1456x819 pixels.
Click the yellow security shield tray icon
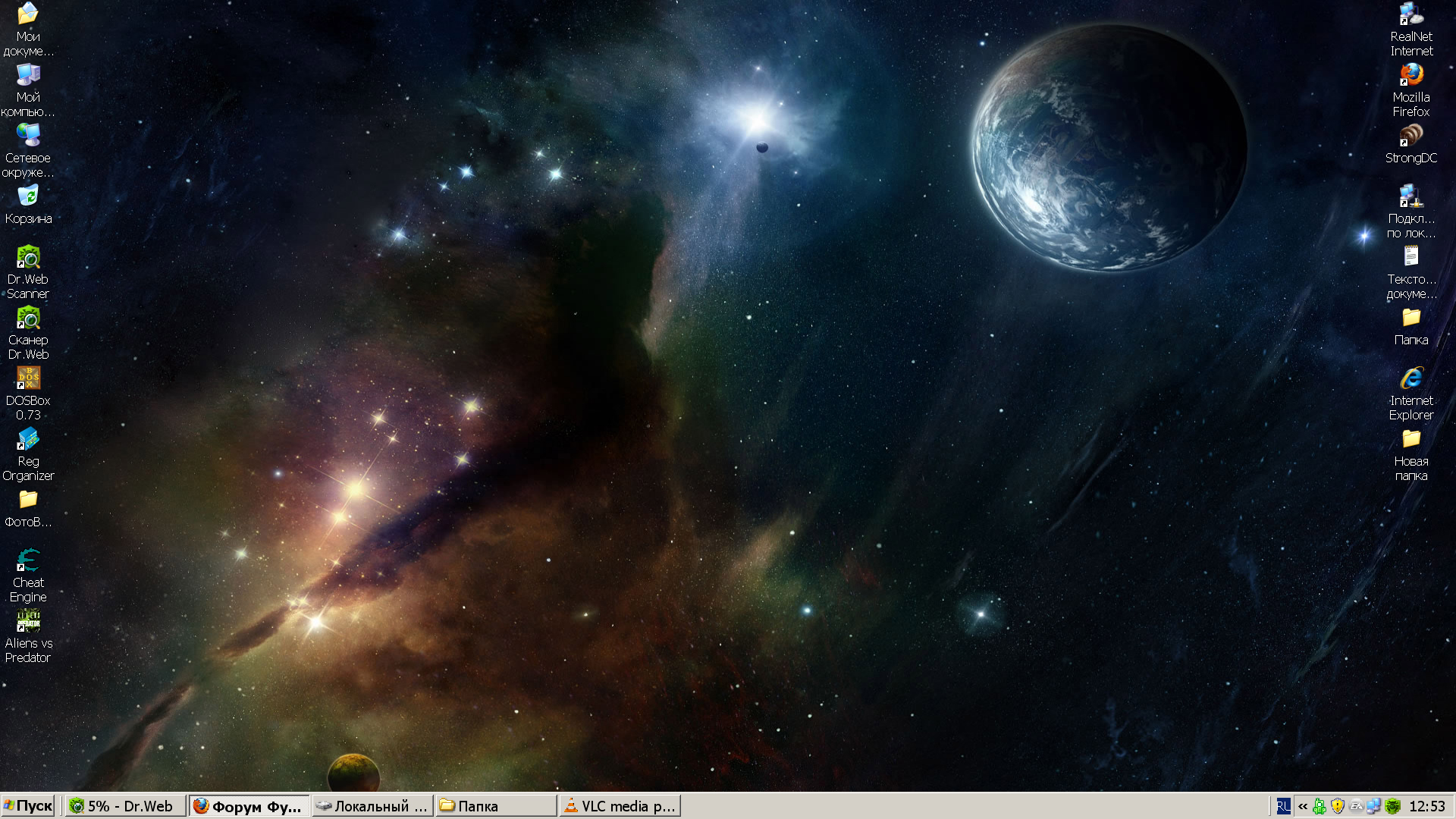click(1338, 806)
